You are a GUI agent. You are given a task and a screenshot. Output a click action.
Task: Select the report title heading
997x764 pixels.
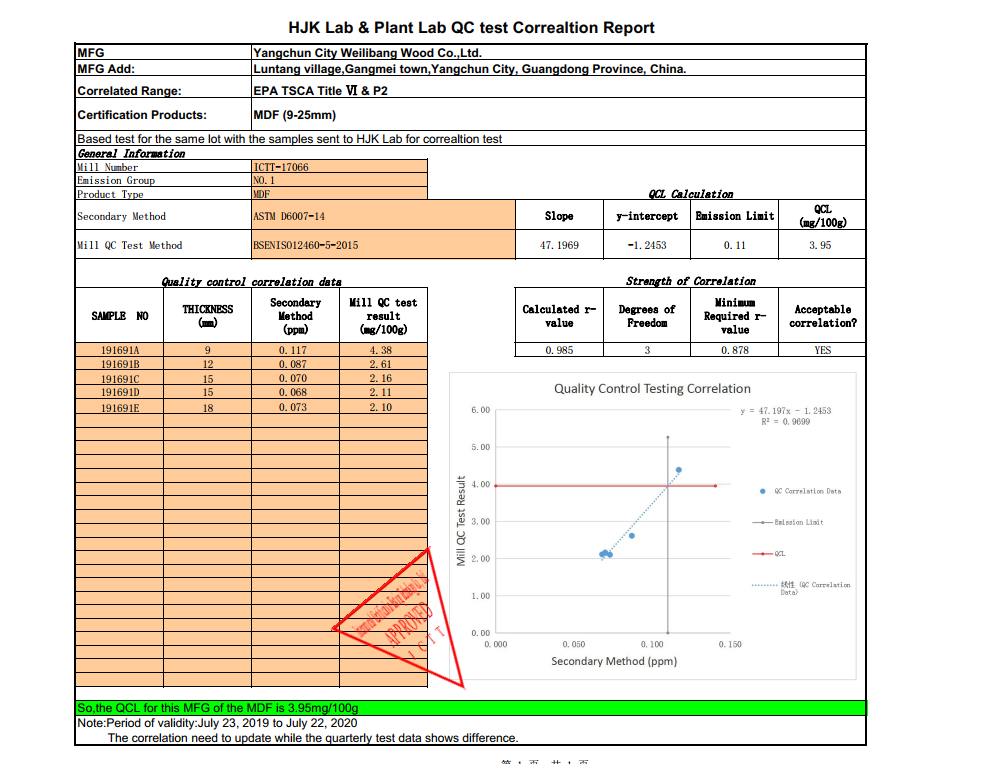[x=471, y=28]
